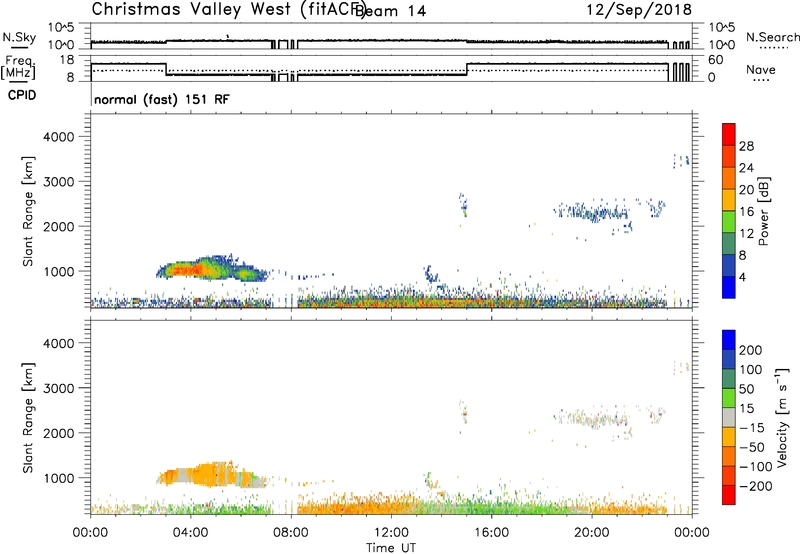Click the '-200' label on the velocity color bar
Screen dimensions: 800x554
pos(756,486)
